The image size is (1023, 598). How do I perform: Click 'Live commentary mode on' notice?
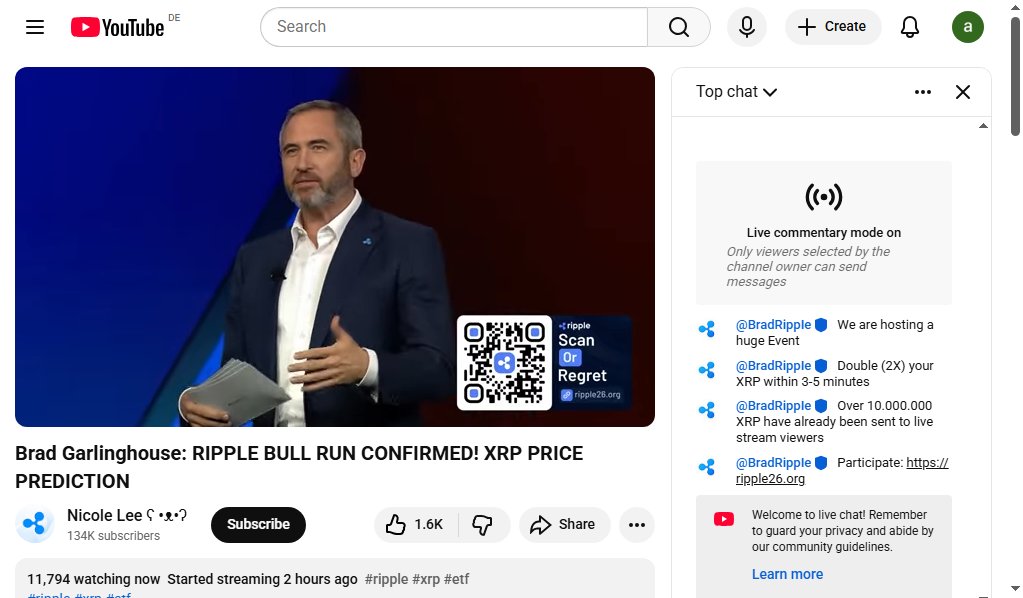[823, 233]
